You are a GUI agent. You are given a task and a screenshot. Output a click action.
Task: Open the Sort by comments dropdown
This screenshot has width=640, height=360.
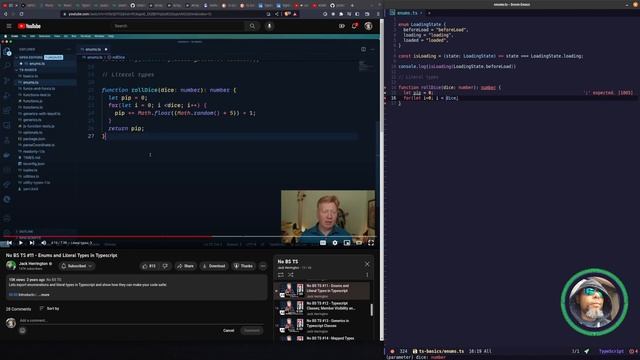point(50,309)
